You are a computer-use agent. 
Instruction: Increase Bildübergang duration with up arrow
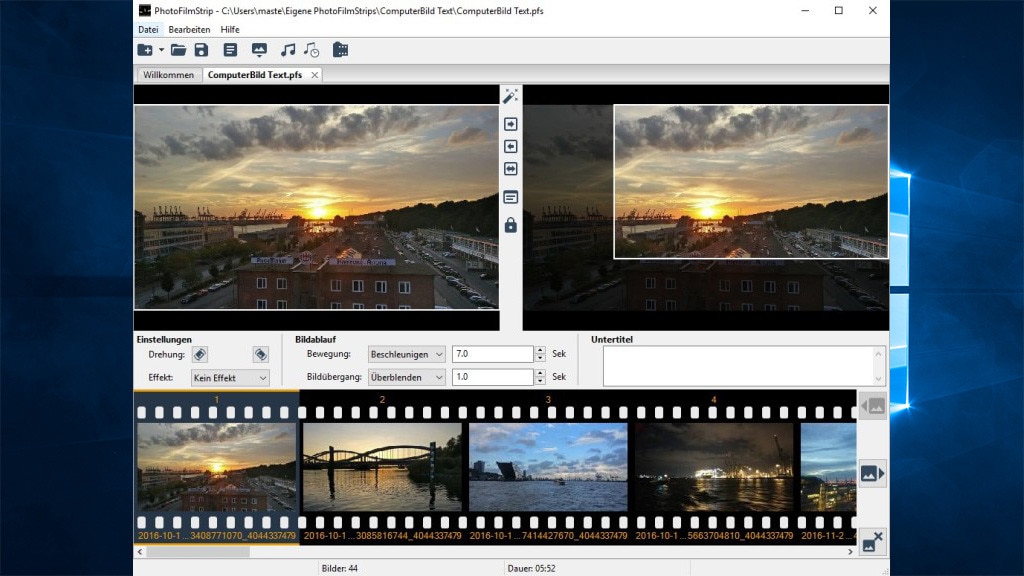(x=540, y=373)
